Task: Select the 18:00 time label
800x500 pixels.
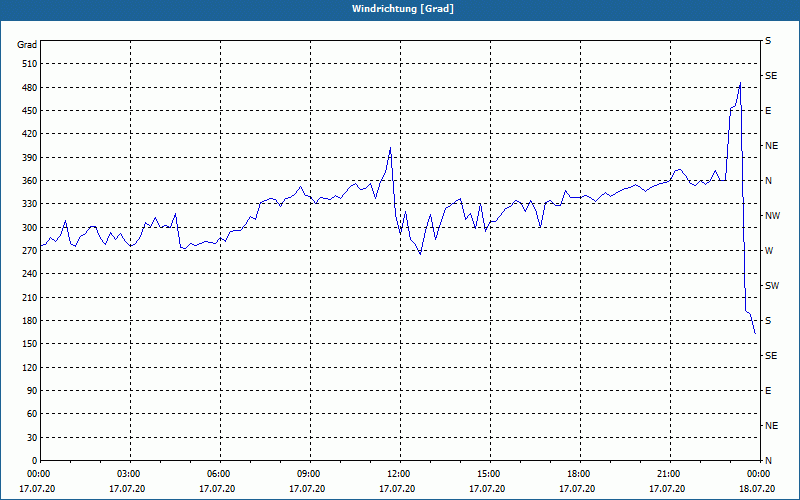Action: coord(580,473)
